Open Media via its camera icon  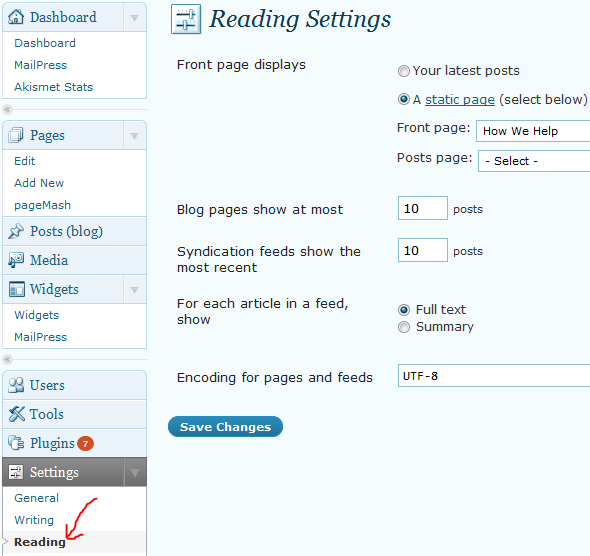coord(16,260)
